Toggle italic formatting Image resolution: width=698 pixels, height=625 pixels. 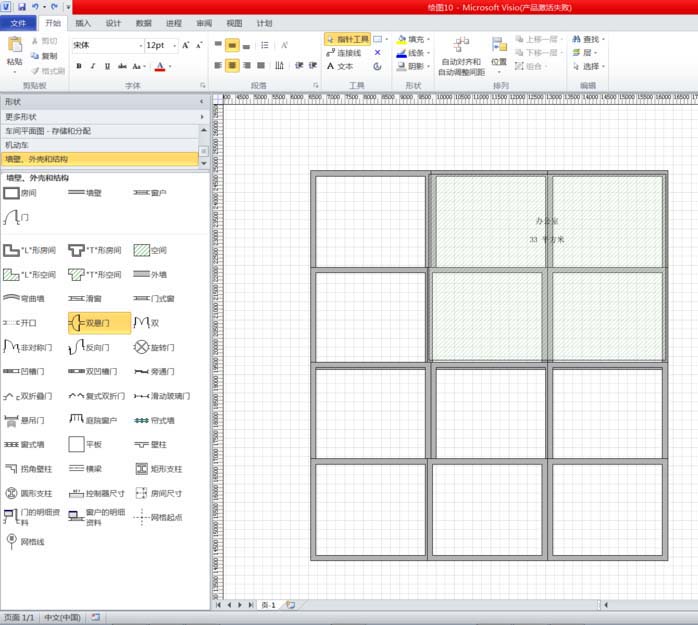[93, 66]
